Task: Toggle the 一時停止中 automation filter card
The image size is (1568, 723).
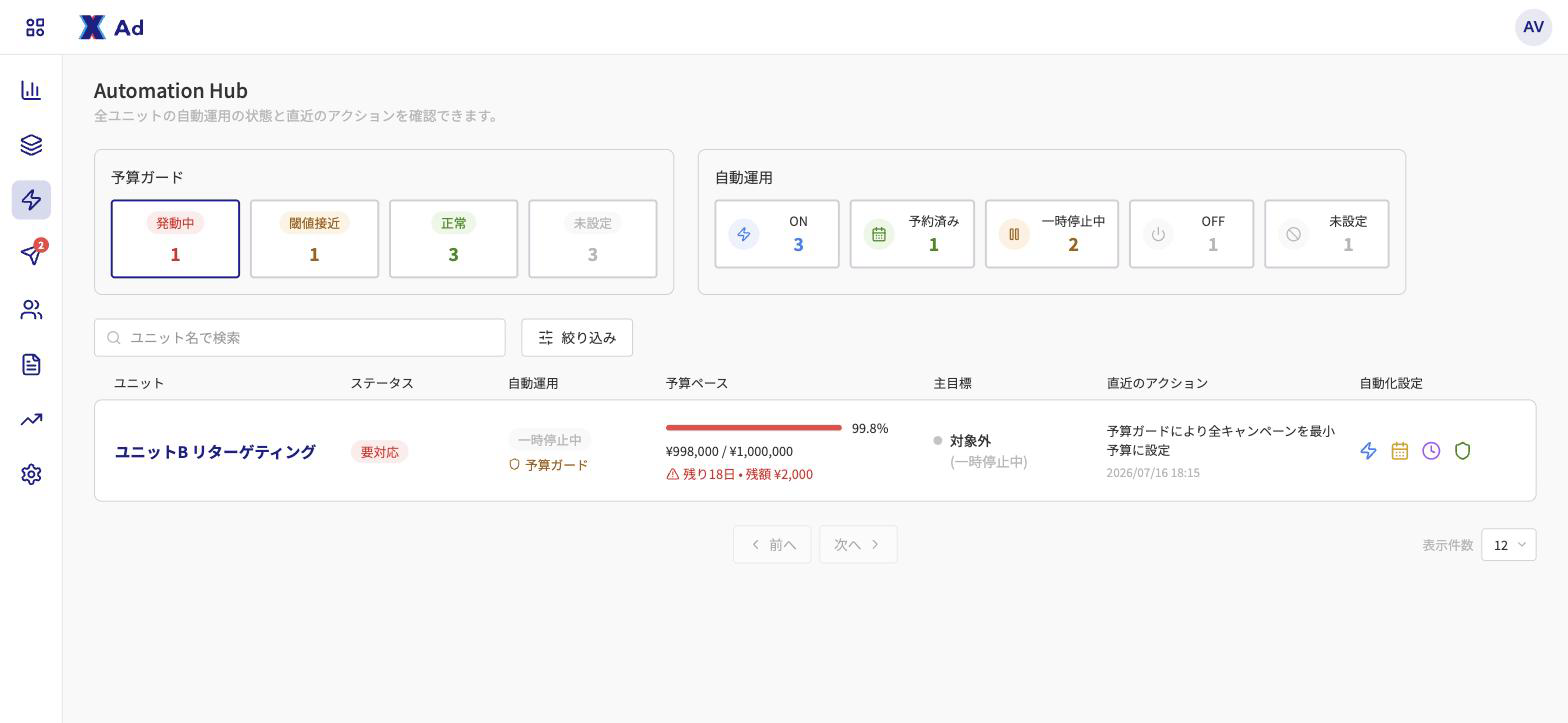Action: pyautogui.click(x=1051, y=234)
